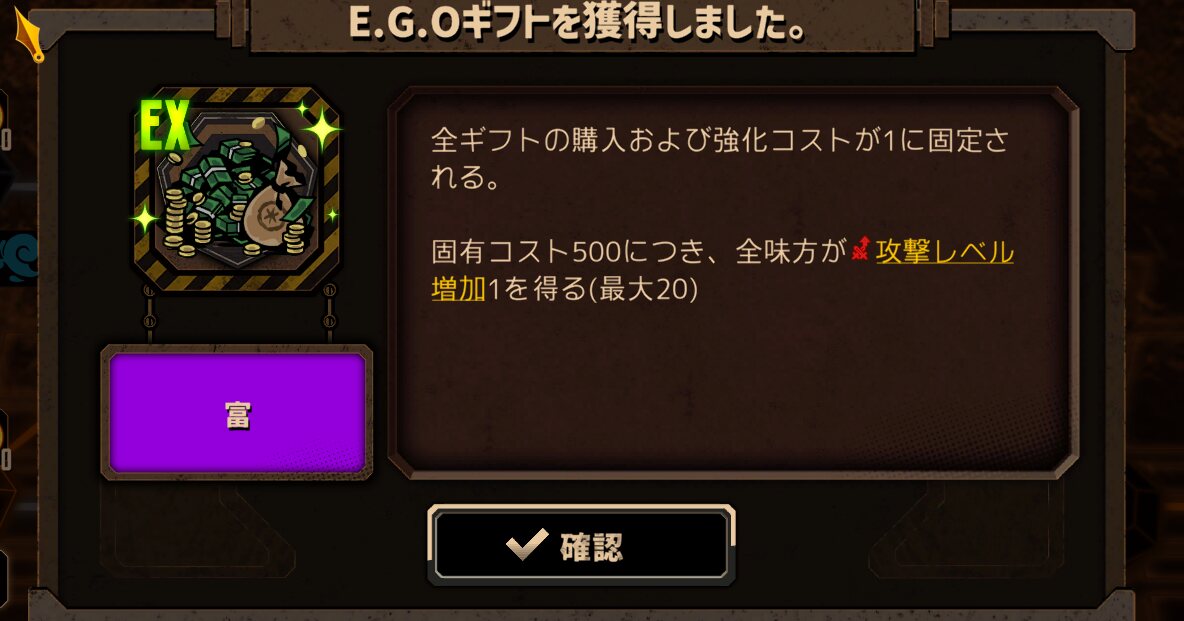Confirm the gift with the 確認 button

click(581, 545)
